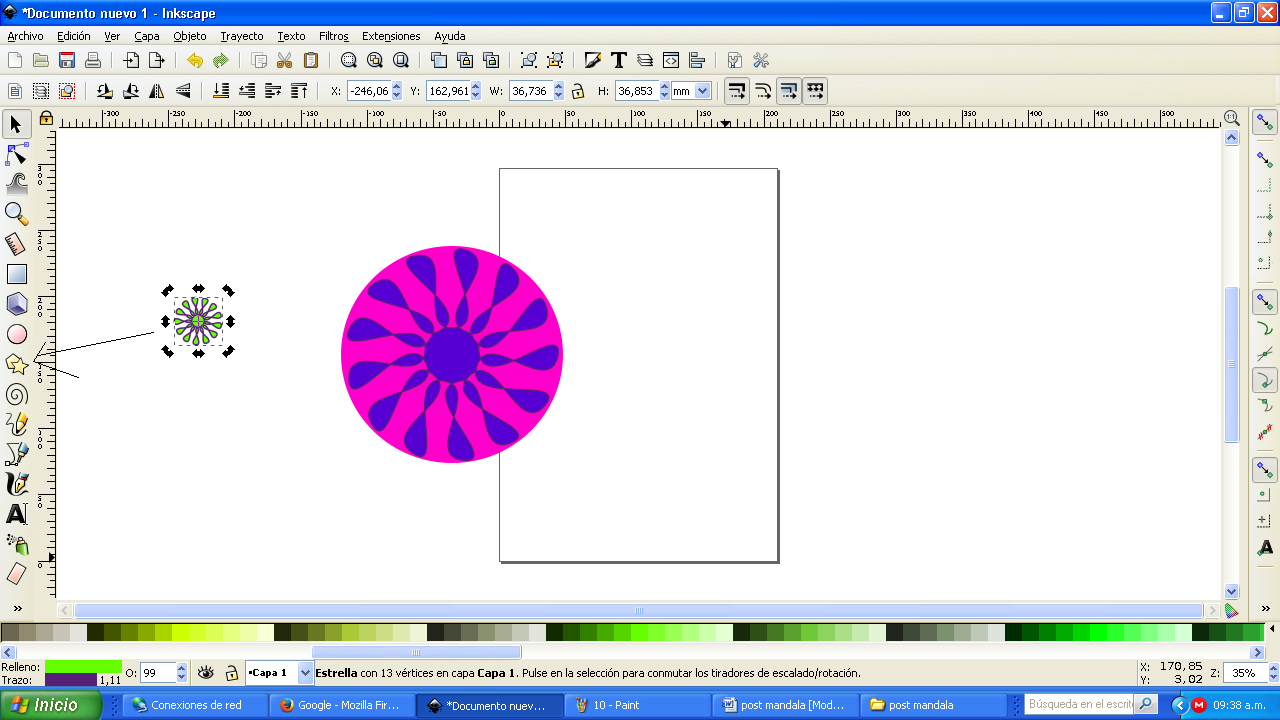Open the zoom percentage stepper

point(1272,673)
